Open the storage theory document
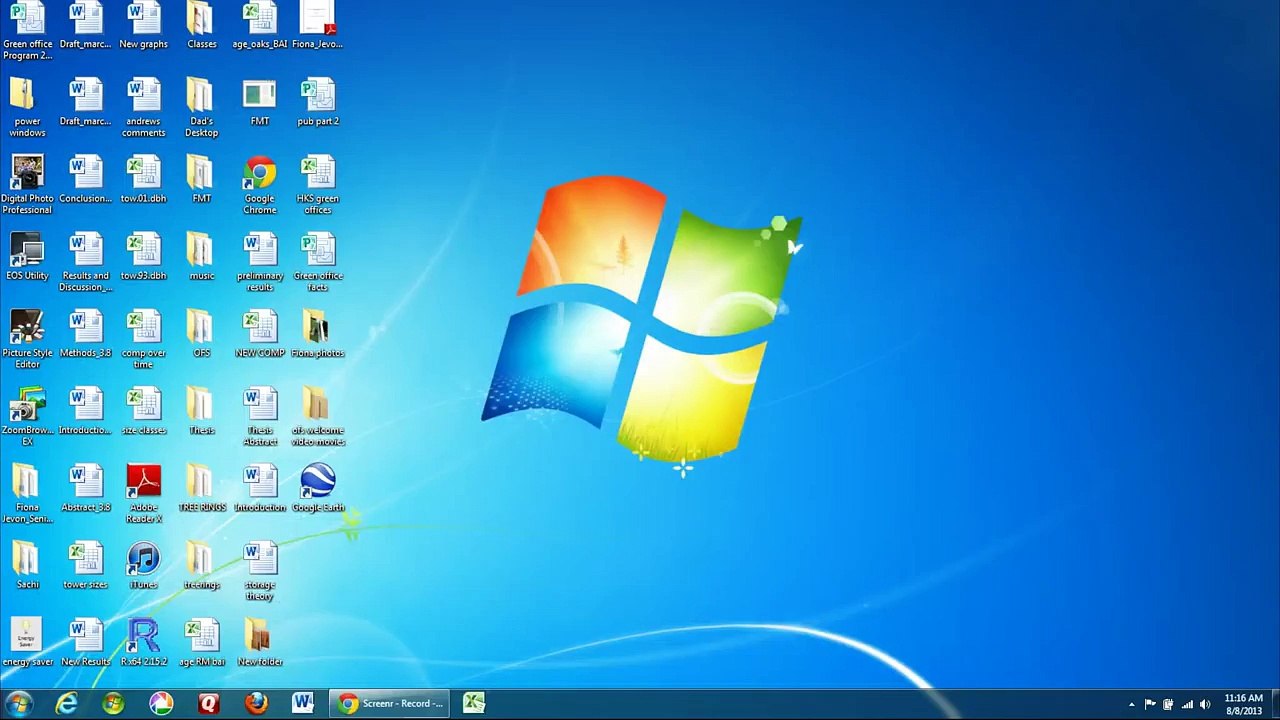This screenshot has width=1280, height=720. [x=259, y=570]
